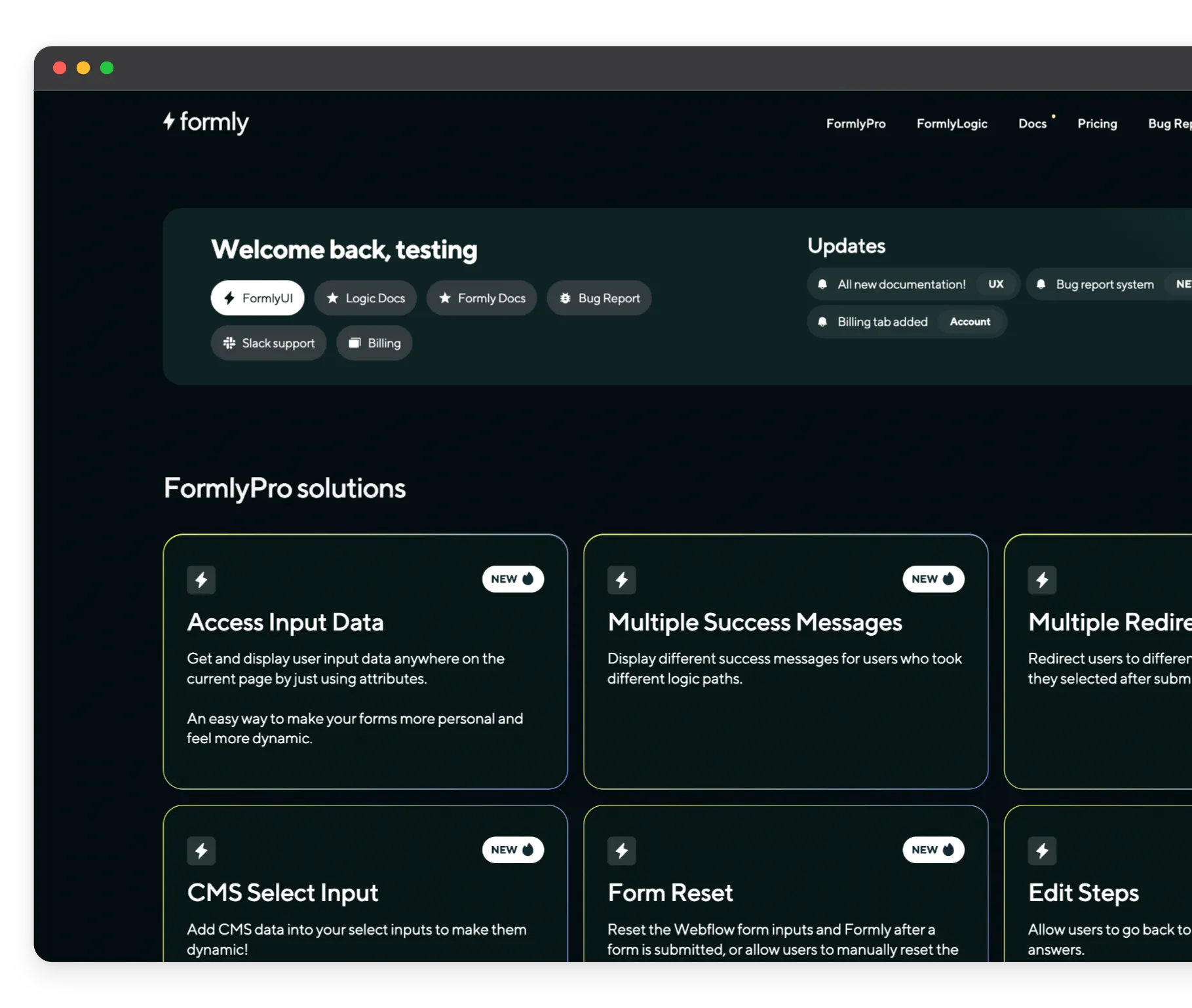The width and height of the screenshot is (1192, 1008).
Task: Click the Bug Report shortcut button
Action: pos(599,298)
